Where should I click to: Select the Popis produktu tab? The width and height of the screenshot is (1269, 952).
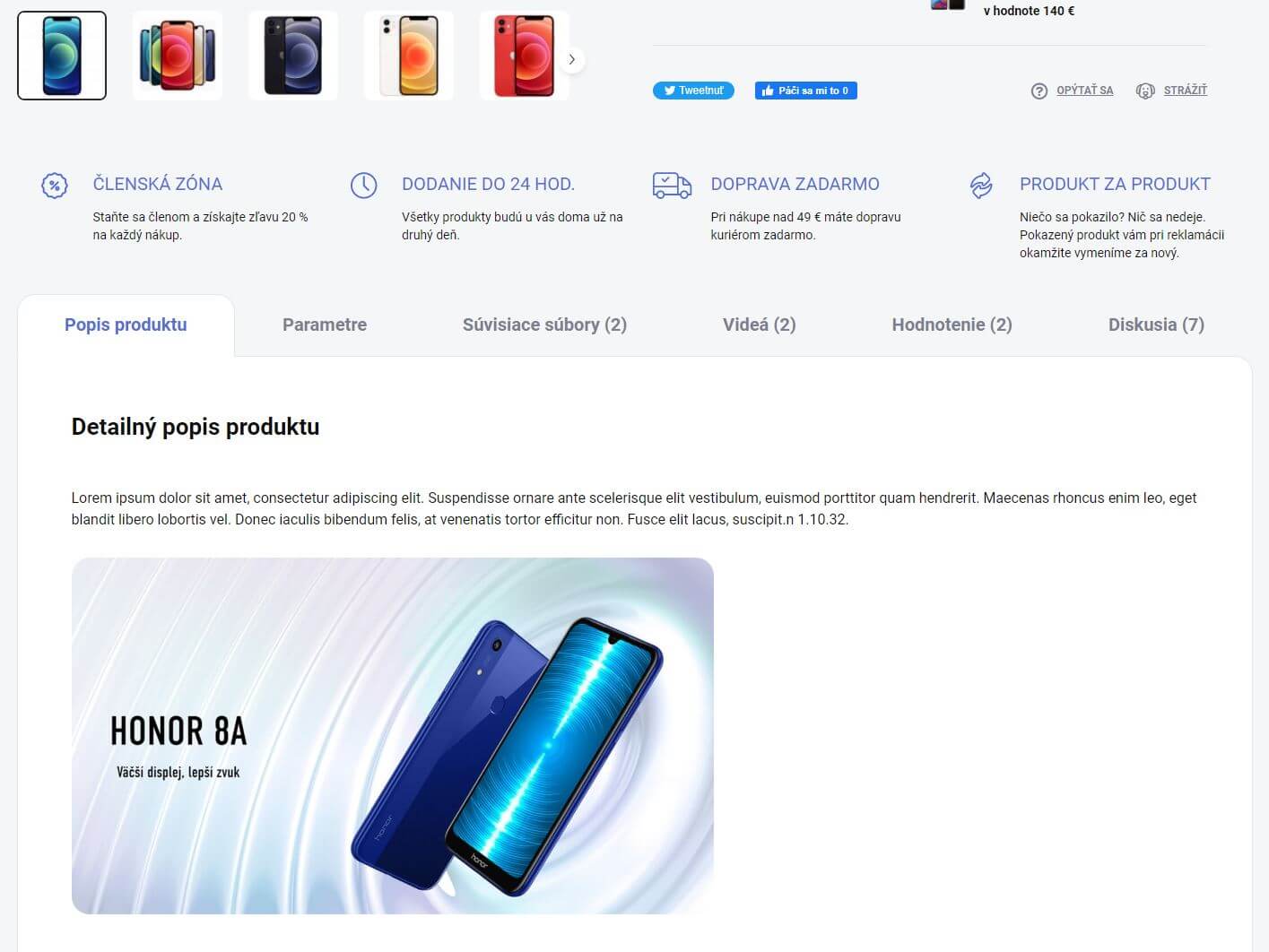pos(126,325)
